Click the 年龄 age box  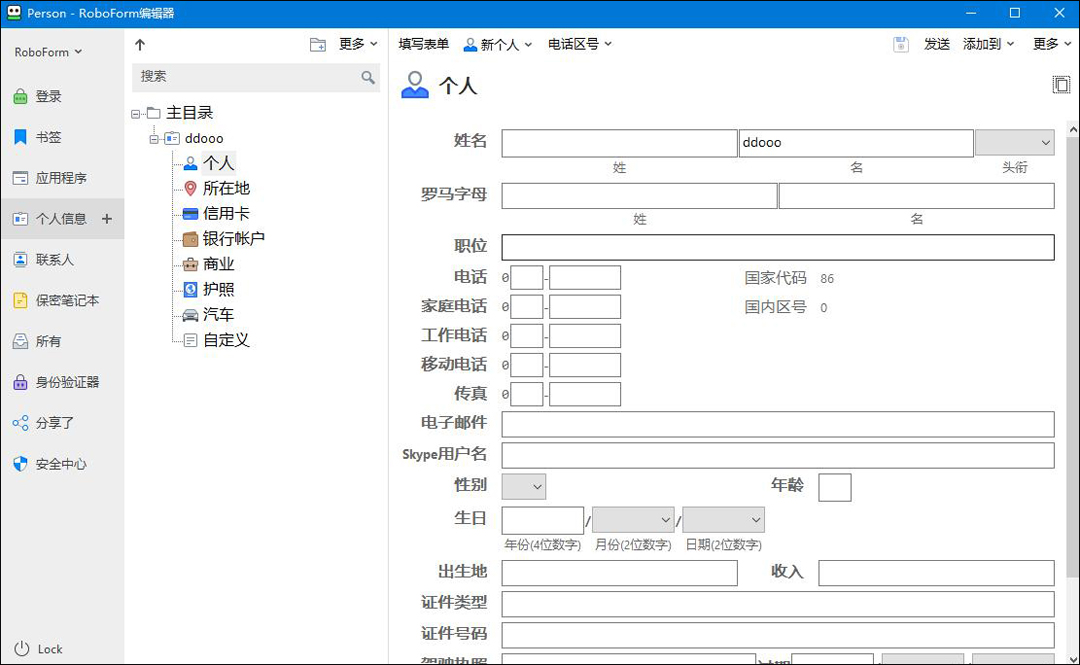pyautogui.click(x=835, y=487)
